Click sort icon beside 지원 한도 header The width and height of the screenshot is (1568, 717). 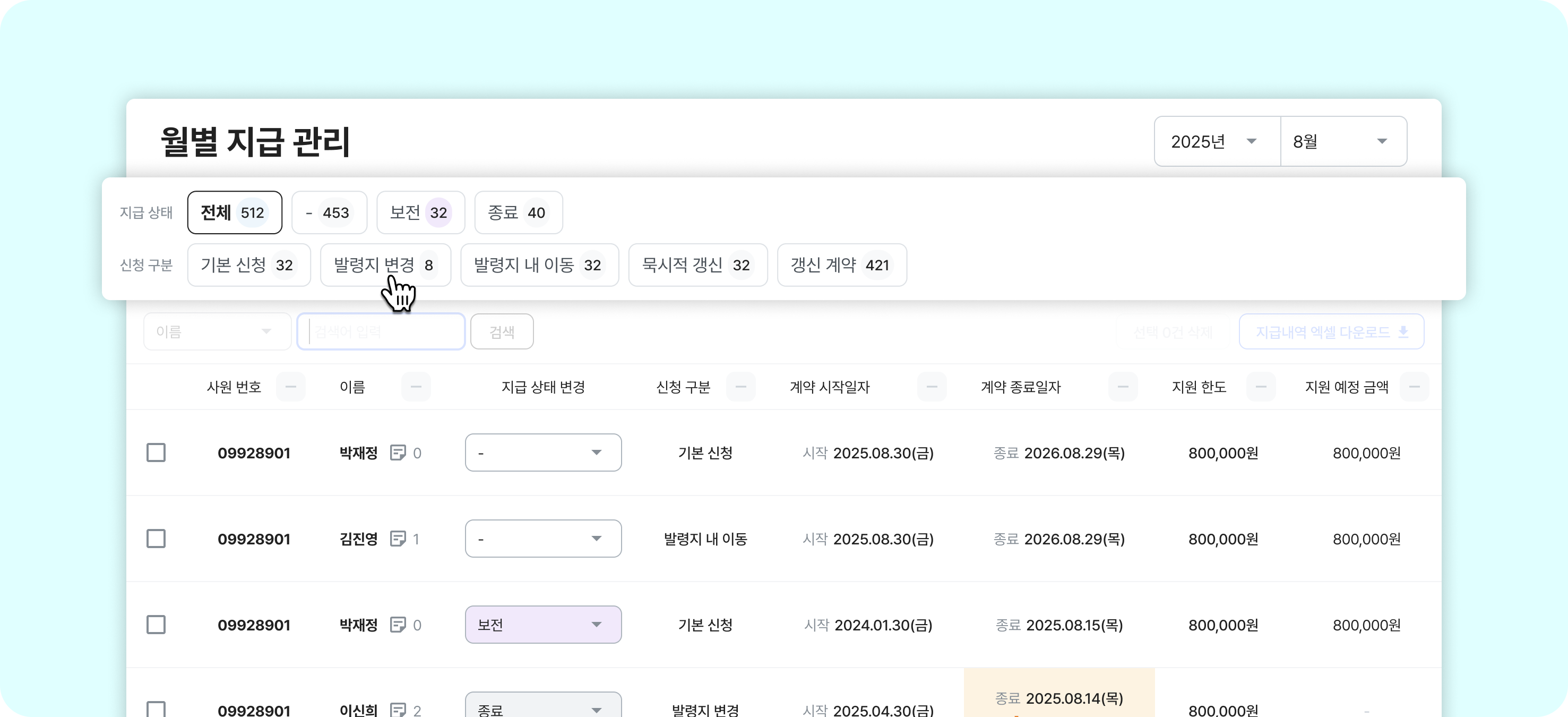(1261, 387)
